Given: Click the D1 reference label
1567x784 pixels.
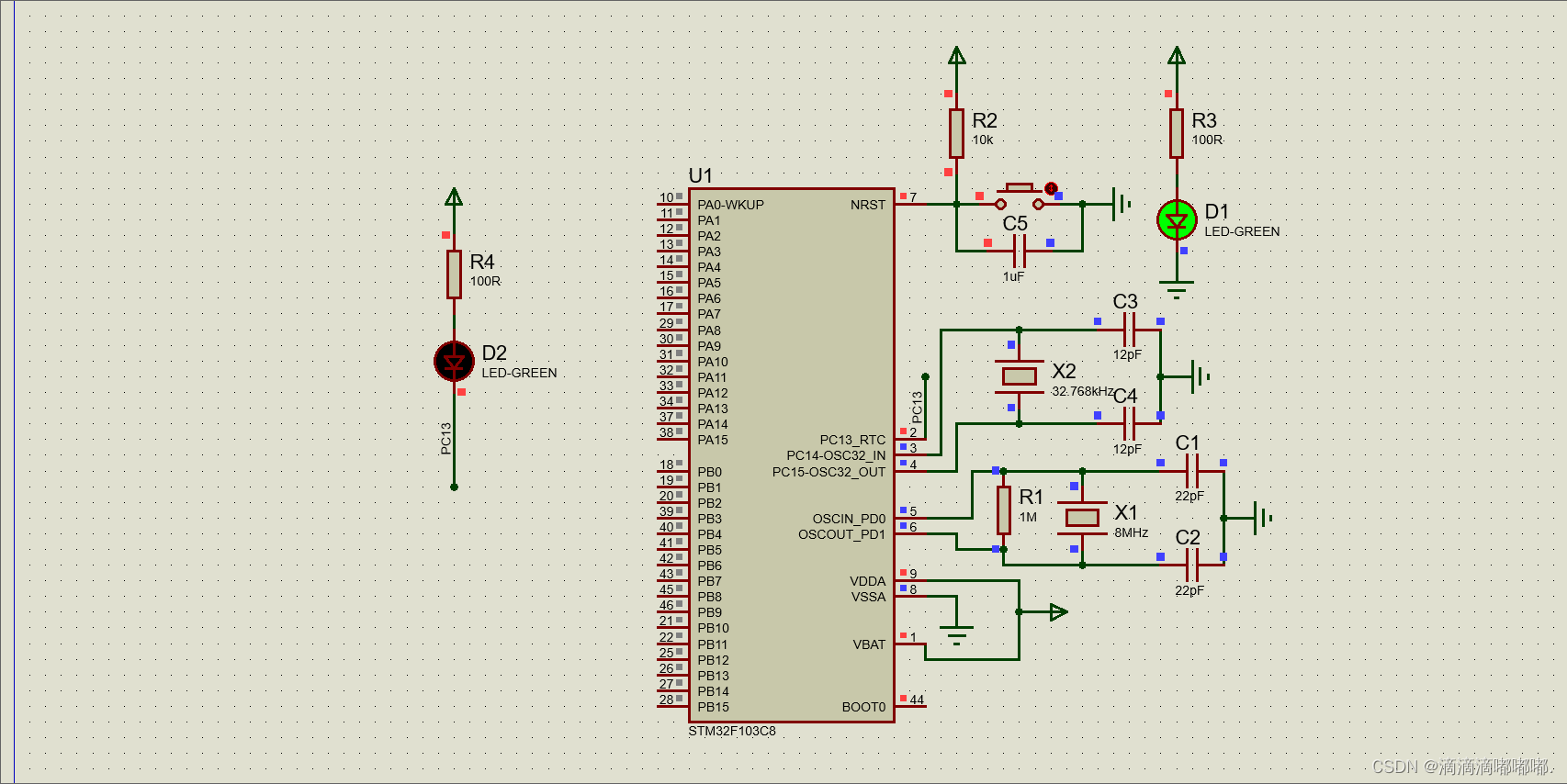Looking at the screenshot, I should [1217, 212].
